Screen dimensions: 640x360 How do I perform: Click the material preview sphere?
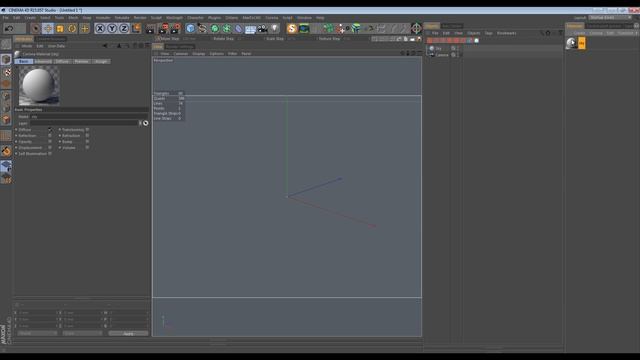[x=39, y=86]
